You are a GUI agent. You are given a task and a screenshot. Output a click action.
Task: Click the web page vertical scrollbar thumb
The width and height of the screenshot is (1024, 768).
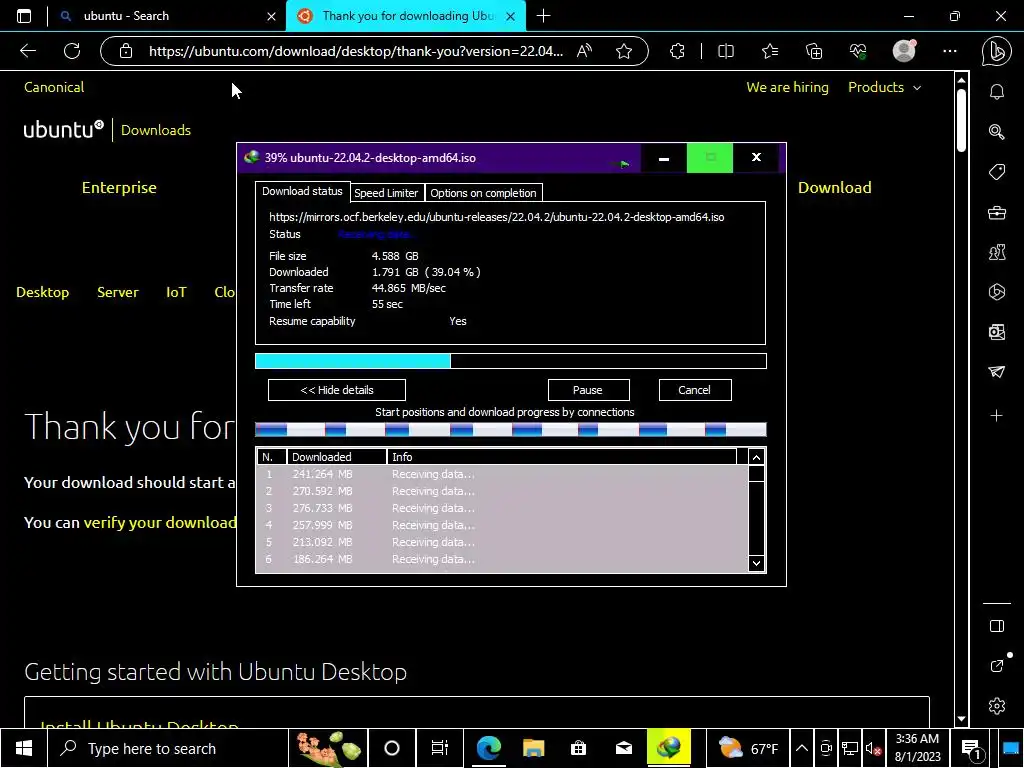tap(961, 121)
